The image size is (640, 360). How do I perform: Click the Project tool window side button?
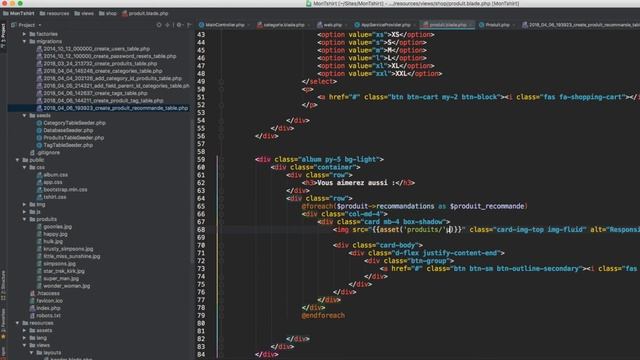tap(3, 36)
